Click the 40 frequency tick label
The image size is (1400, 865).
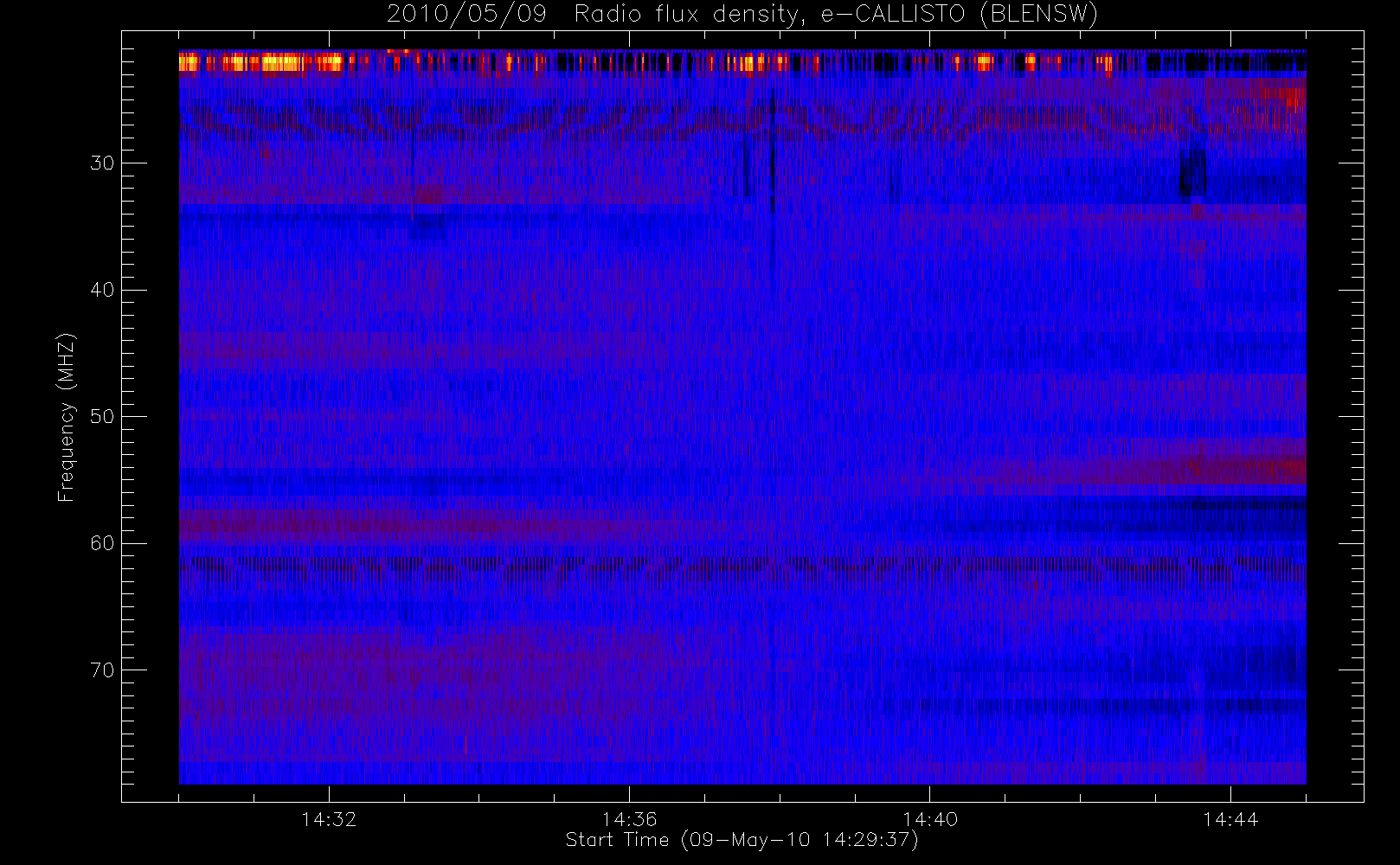point(102,290)
